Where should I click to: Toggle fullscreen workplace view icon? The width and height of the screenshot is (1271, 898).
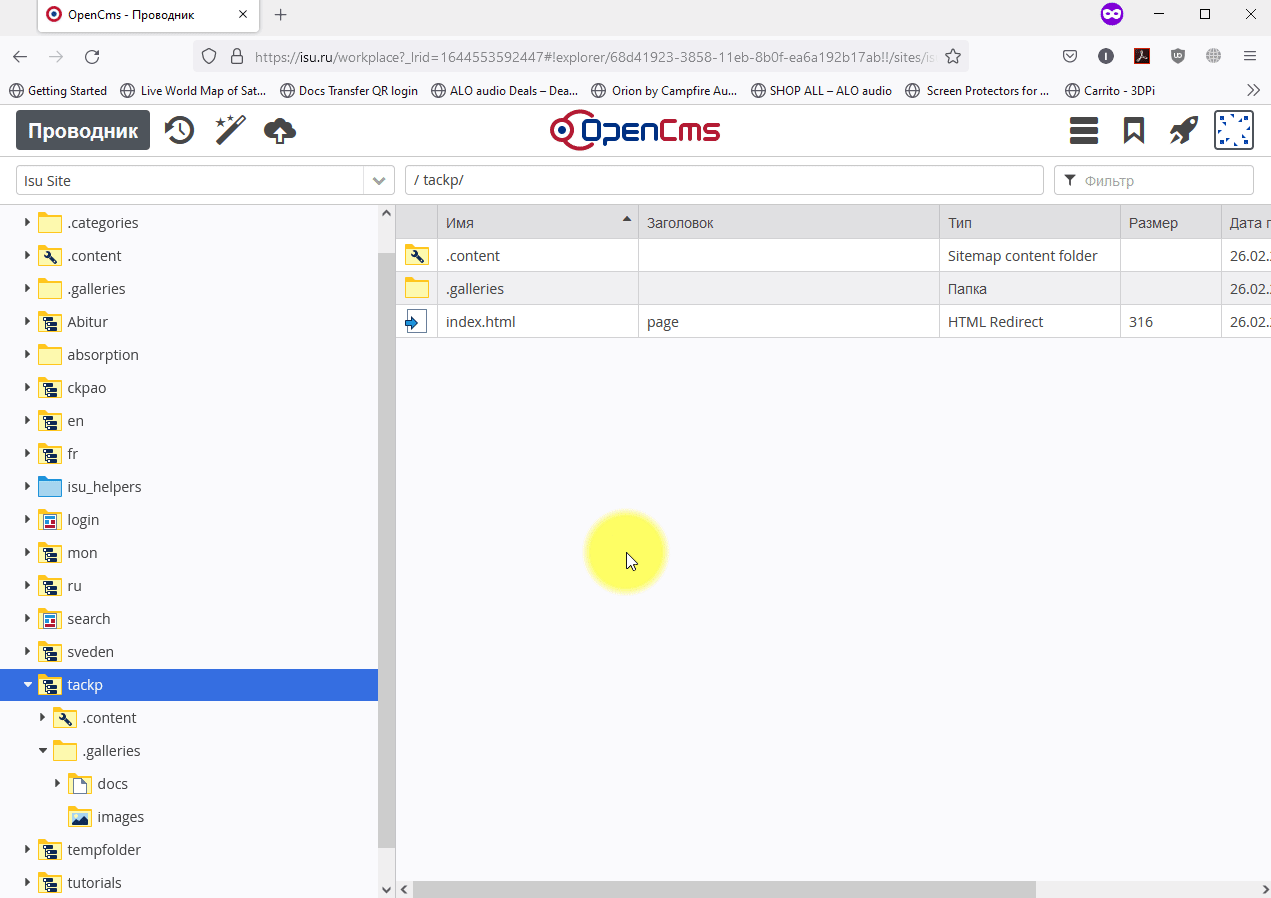[x=1233, y=130]
